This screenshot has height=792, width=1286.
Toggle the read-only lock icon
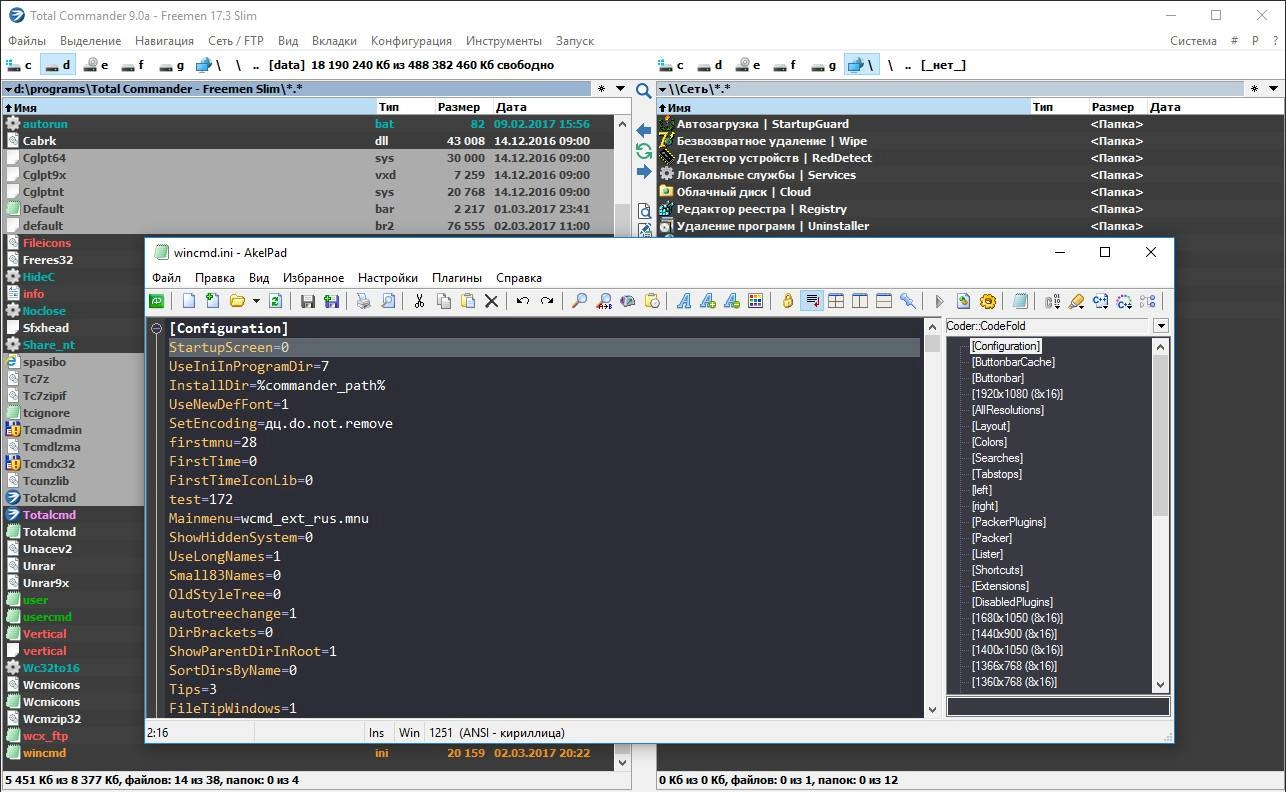click(x=788, y=301)
